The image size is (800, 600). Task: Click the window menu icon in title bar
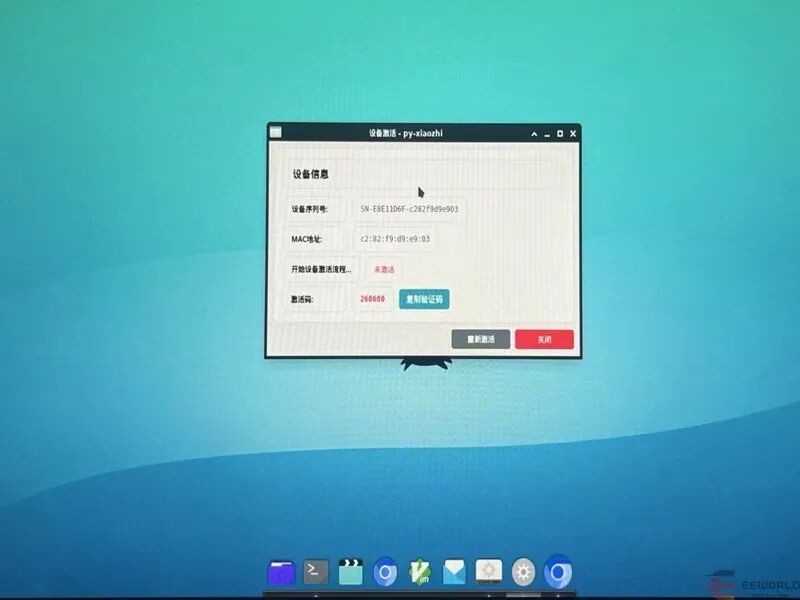coord(276,133)
